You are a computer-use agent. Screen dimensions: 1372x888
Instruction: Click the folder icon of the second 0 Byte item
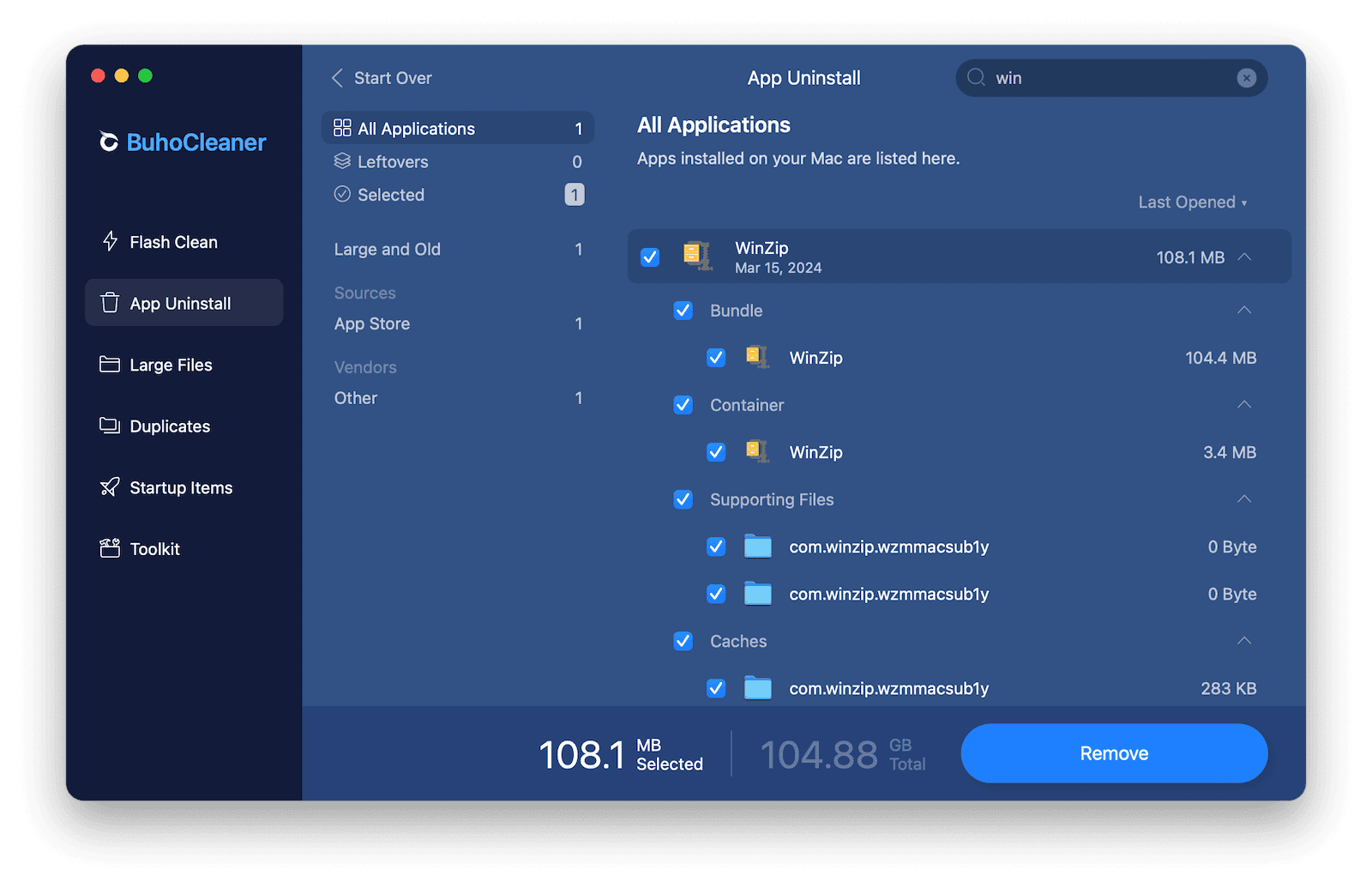tap(758, 594)
